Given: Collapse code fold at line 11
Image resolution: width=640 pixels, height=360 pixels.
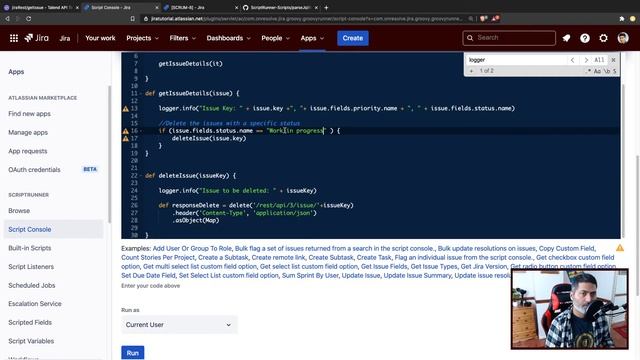Looking at the screenshot, I should (x=141, y=93).
